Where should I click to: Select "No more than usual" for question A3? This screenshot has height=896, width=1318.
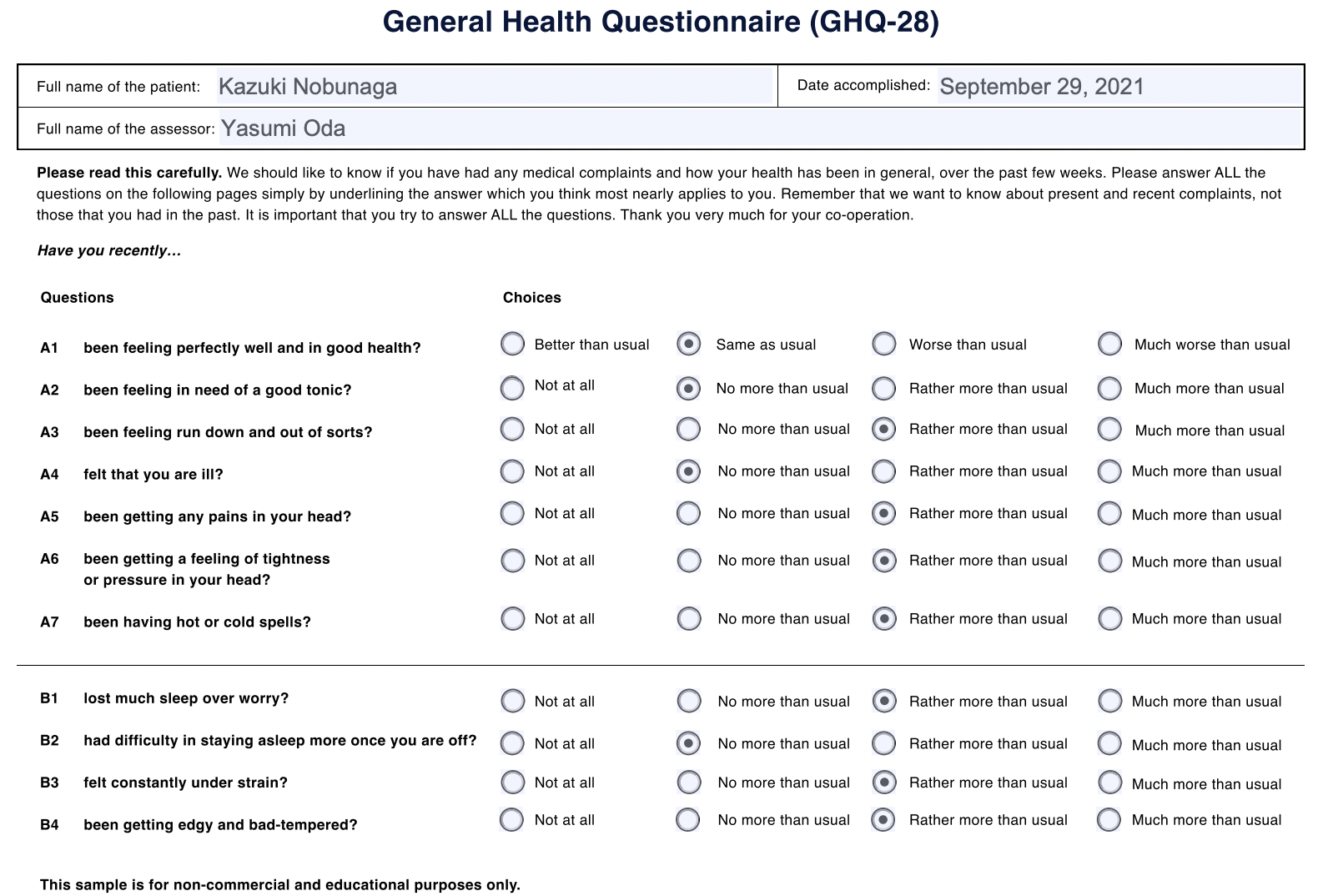pos(688,430)
